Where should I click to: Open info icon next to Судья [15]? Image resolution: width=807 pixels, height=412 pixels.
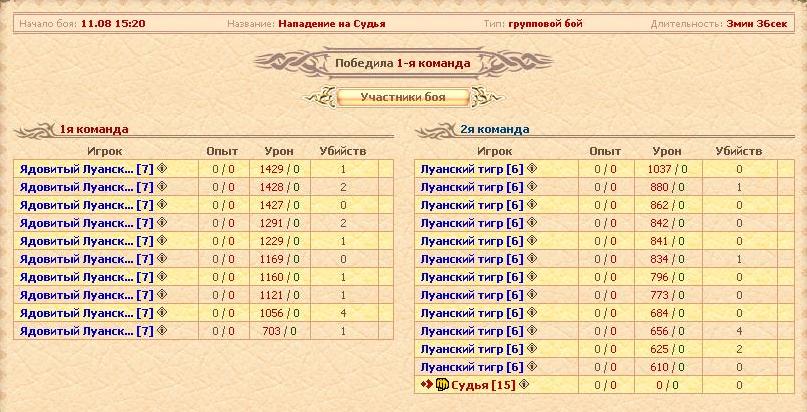[524, 384]
